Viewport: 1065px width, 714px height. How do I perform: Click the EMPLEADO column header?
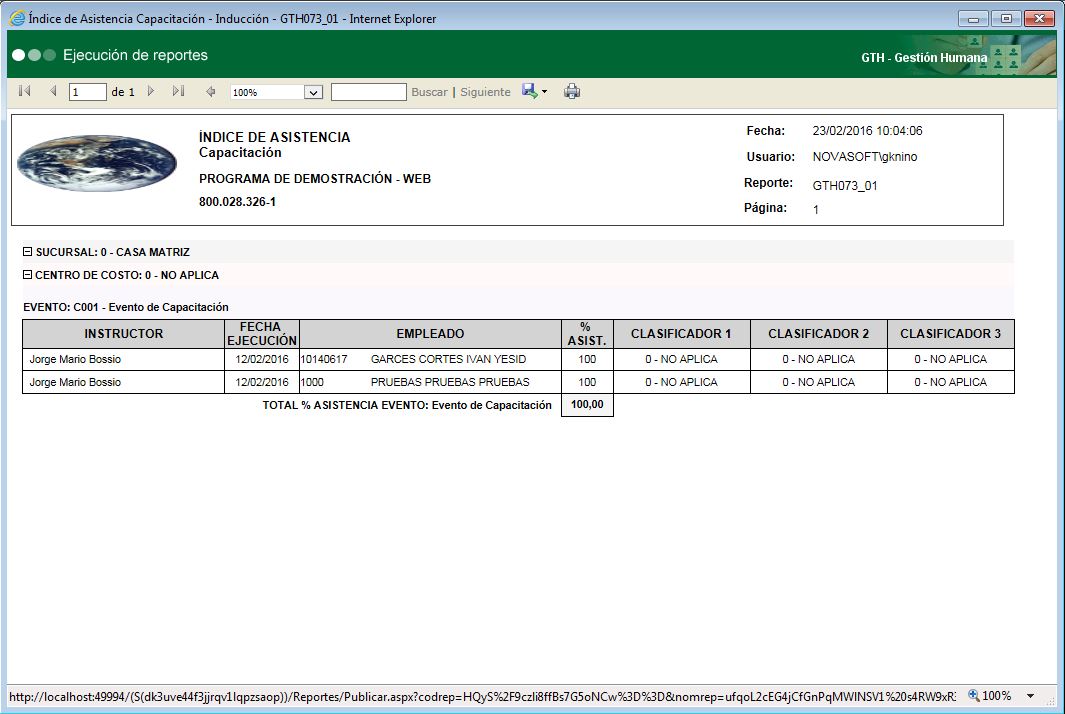tap(430, 334)
